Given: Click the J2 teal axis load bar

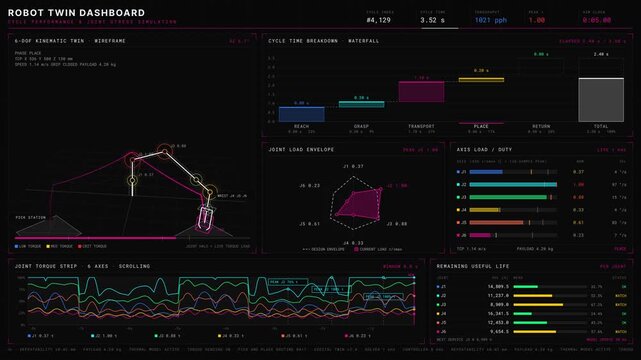Looking at the screenshot, I should coord(513,185).
